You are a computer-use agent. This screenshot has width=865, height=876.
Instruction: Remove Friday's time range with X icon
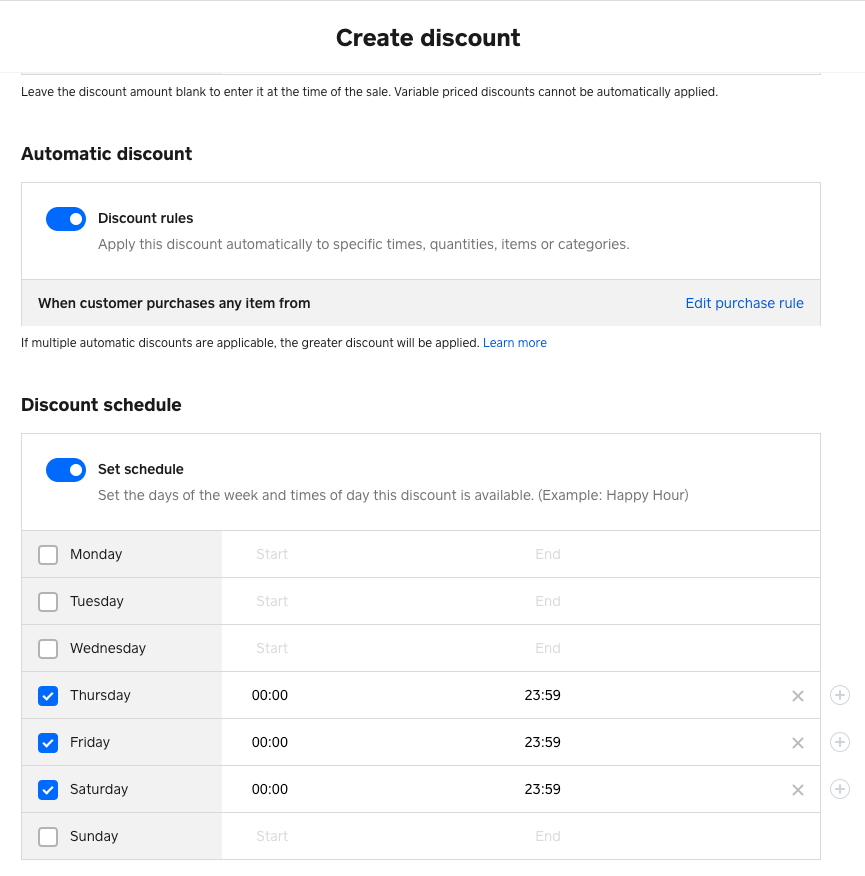tap(798, 743)
